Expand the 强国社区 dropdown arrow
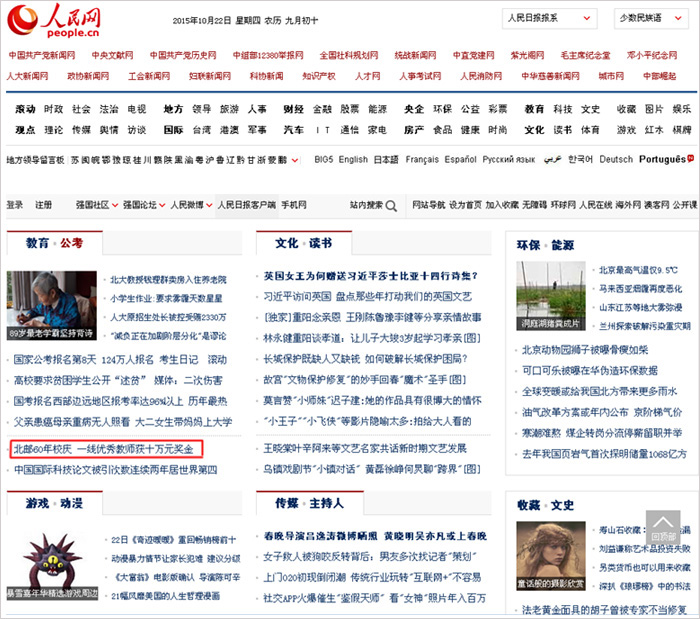Image resolution: width=700 pixels, height=619 pixels. (113, 205)
